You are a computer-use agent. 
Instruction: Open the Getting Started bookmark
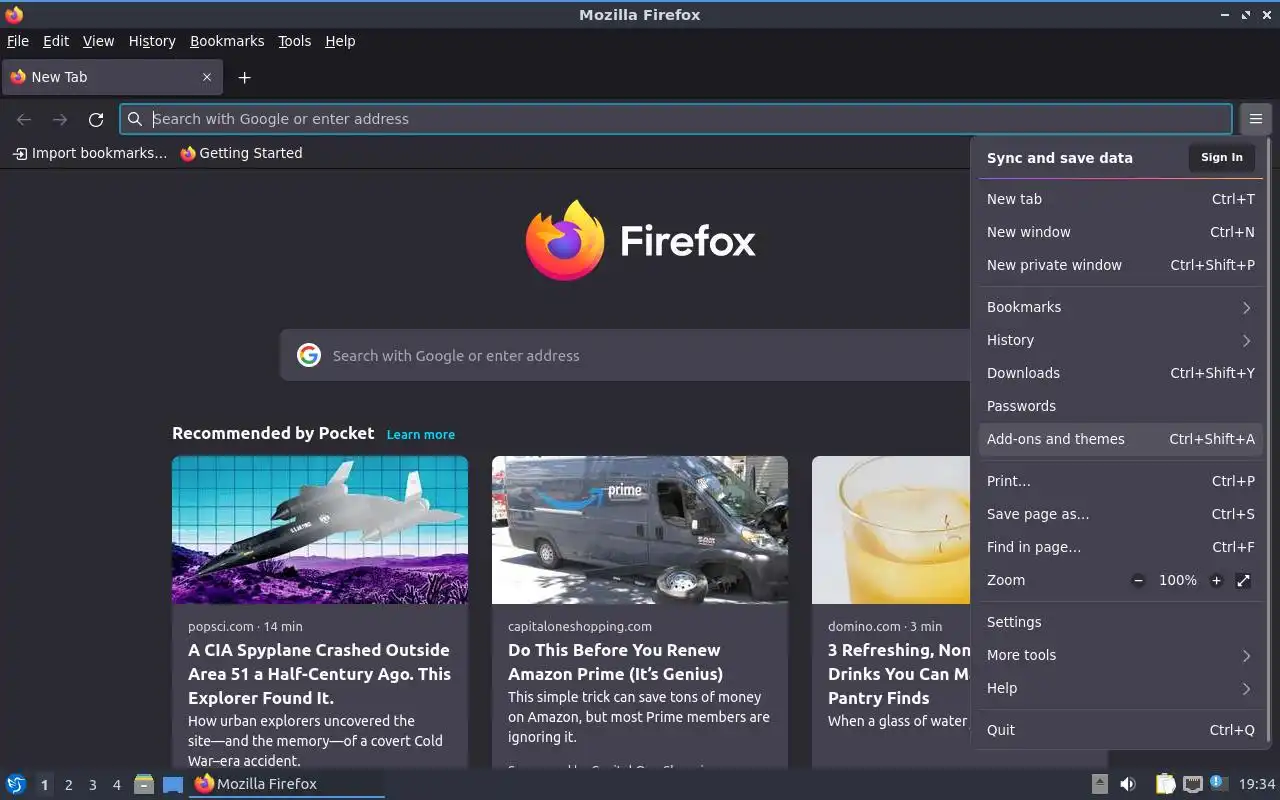[x=241, y=153]
